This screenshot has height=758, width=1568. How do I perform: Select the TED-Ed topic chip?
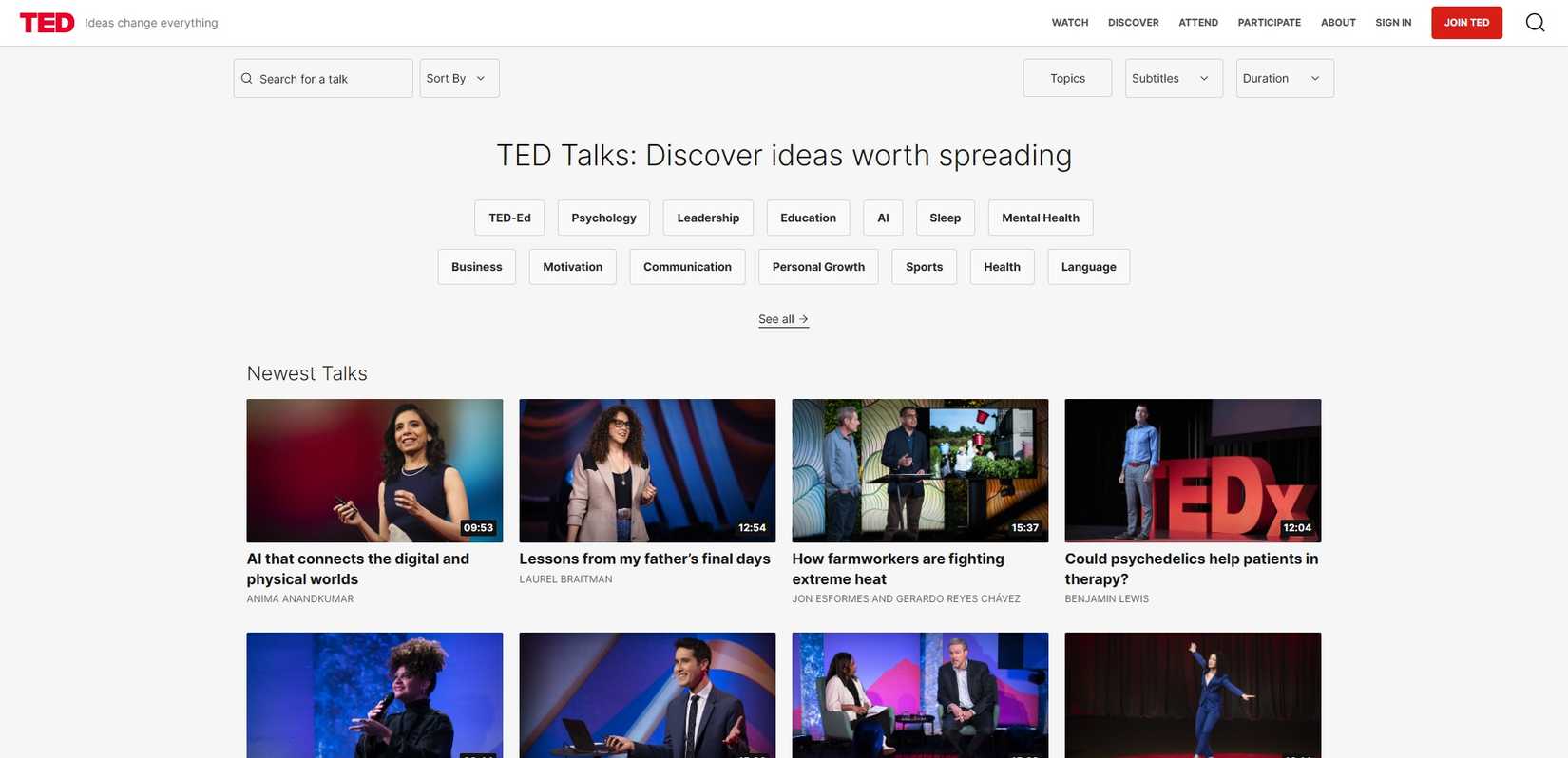[x=509, y=218]
